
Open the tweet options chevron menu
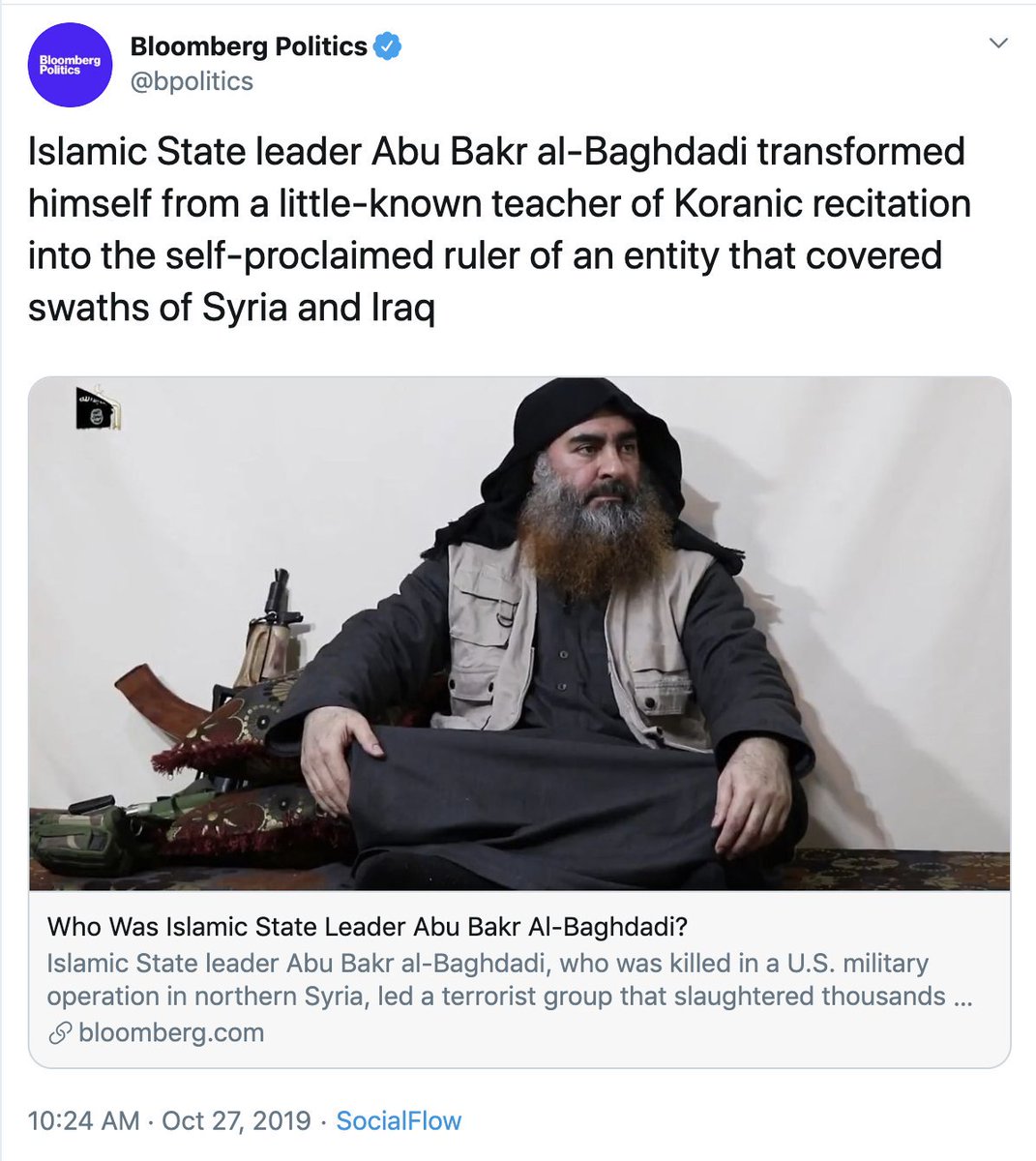999,44
